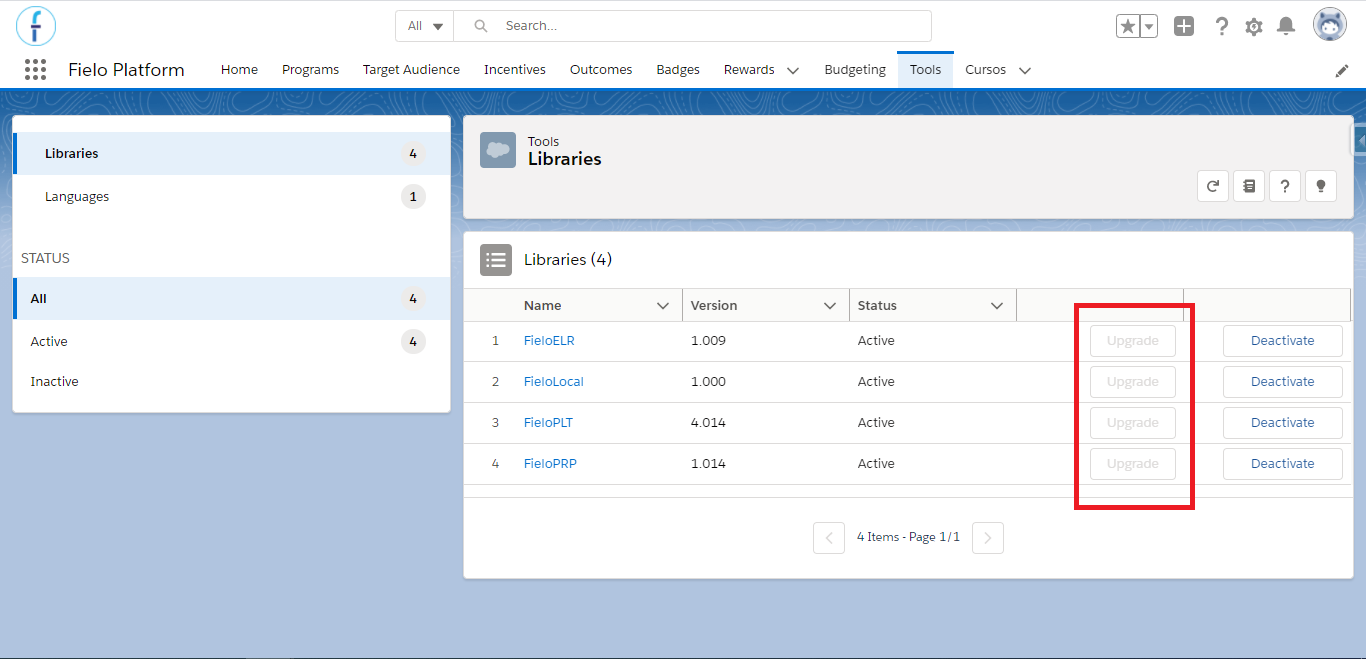Select the Tools tab
Image resolution: width=1366 pixels, height=659 pixels.
pos(925,70)
